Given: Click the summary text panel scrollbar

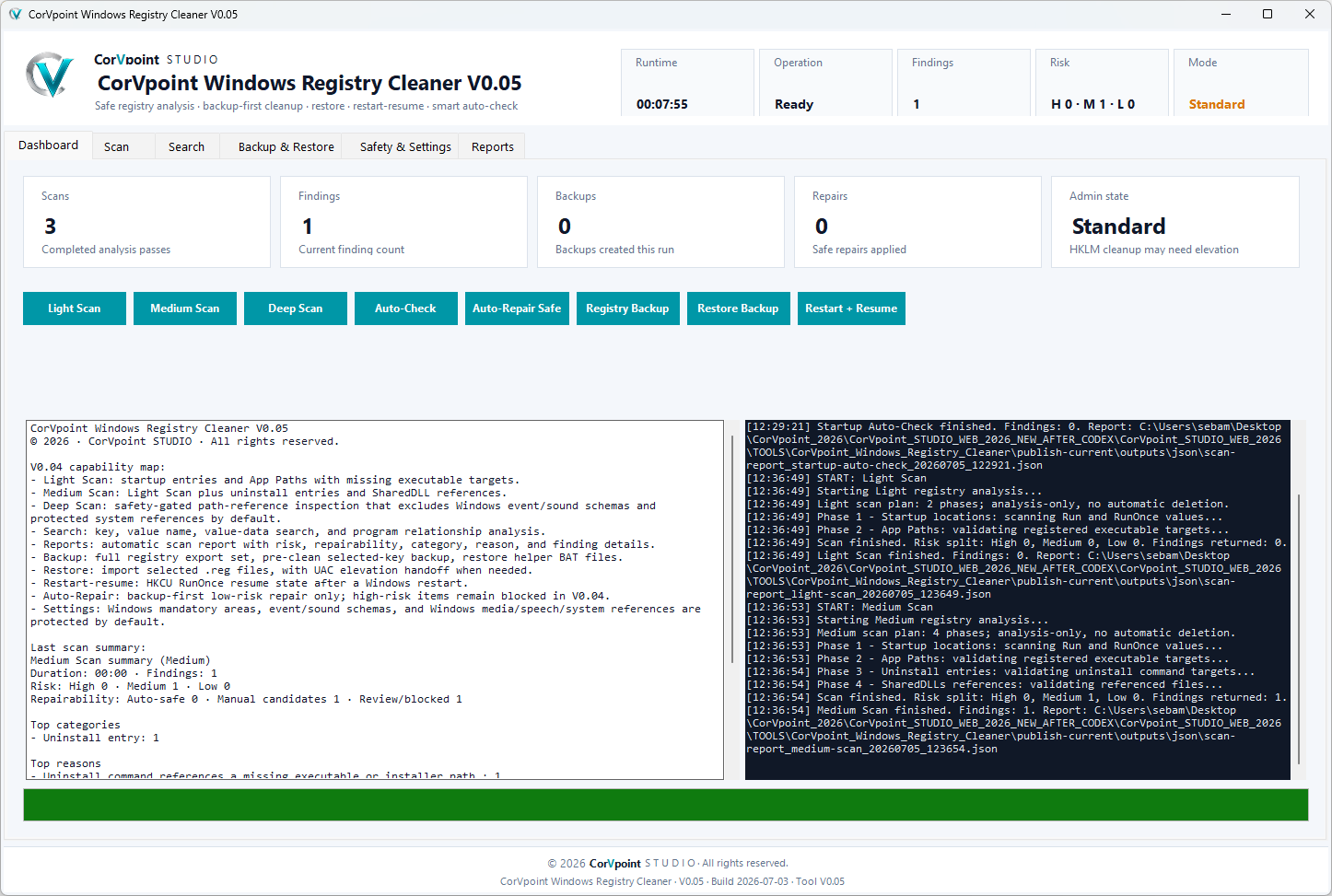Looking at the screenshot, I should (732, 548).
